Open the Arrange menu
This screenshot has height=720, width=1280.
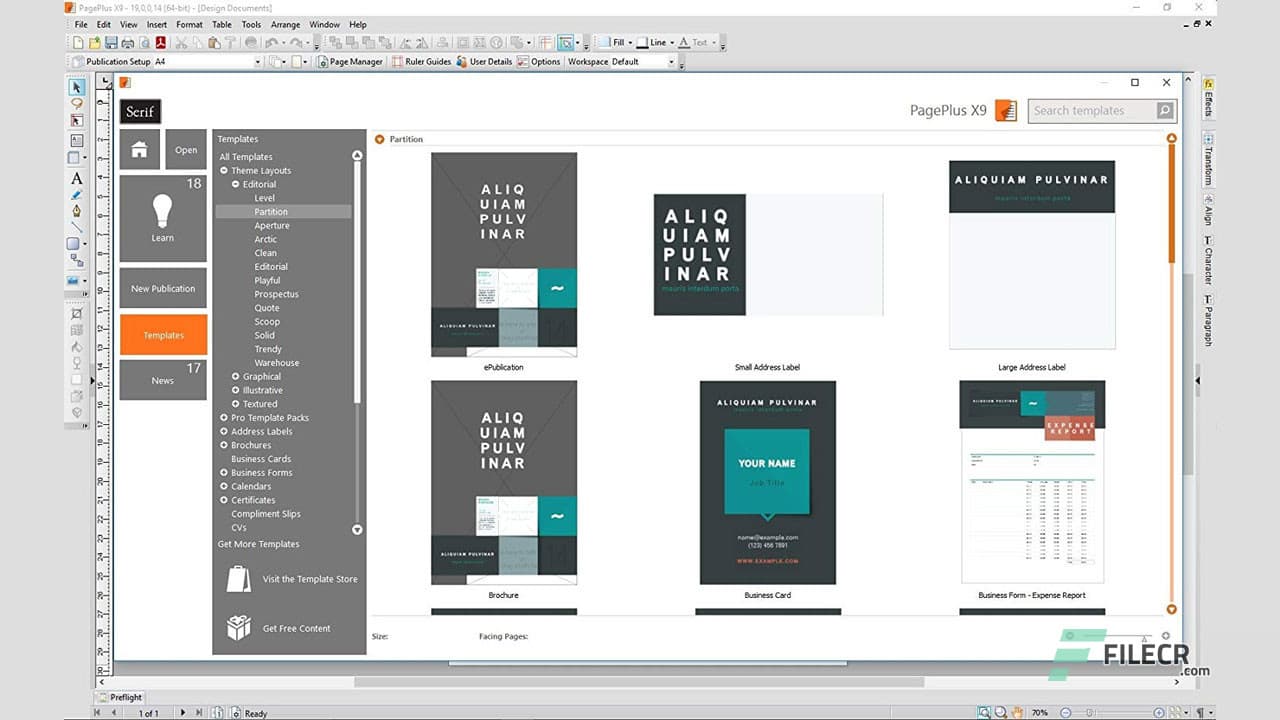click(285, 24)
